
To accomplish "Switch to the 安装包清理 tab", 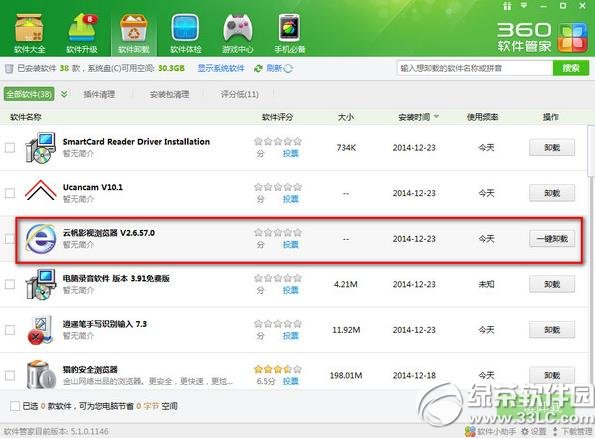I will pos(169,94).
